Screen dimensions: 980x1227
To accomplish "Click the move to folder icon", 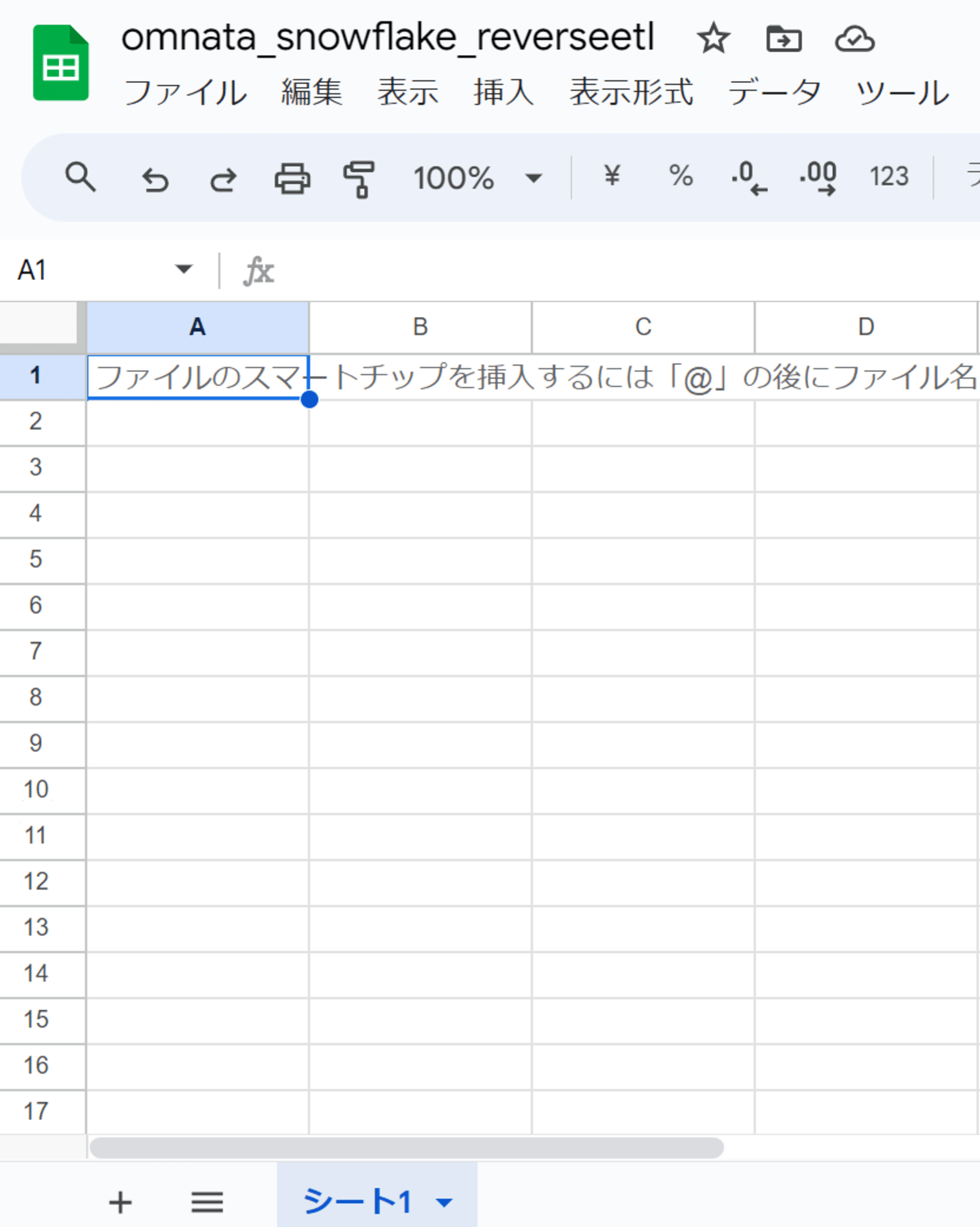I will pos(784,39).
